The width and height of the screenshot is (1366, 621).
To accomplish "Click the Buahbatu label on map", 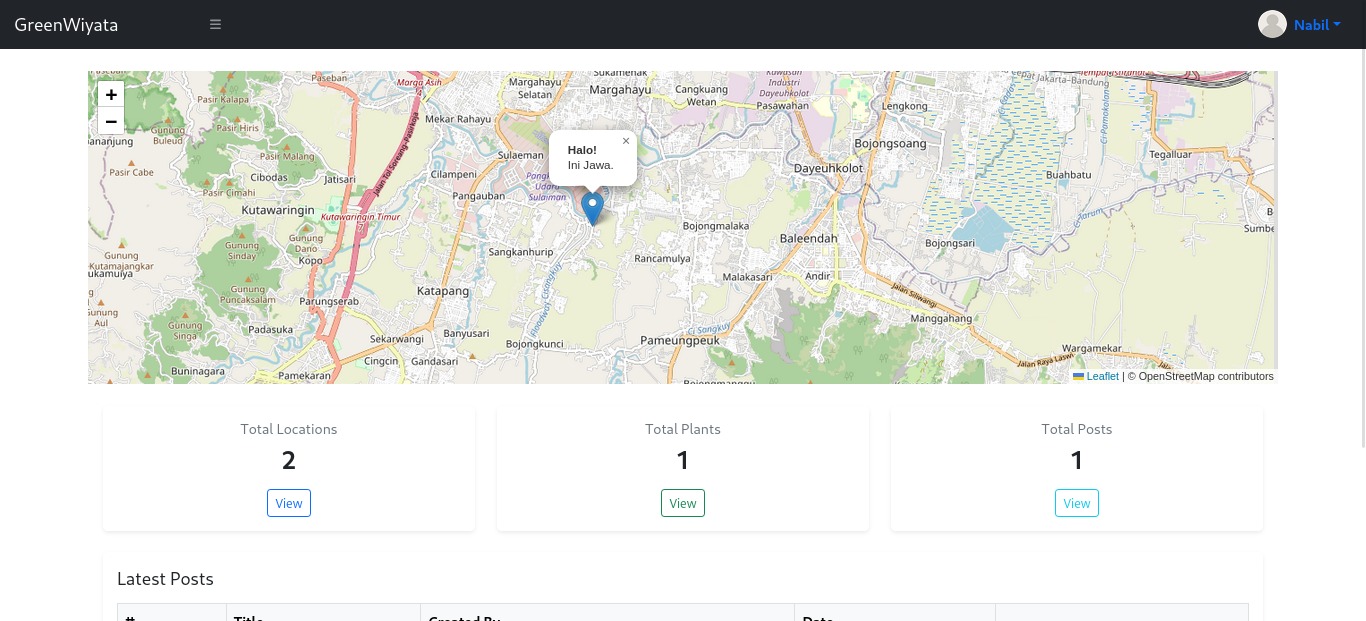I will point(1069,175).
